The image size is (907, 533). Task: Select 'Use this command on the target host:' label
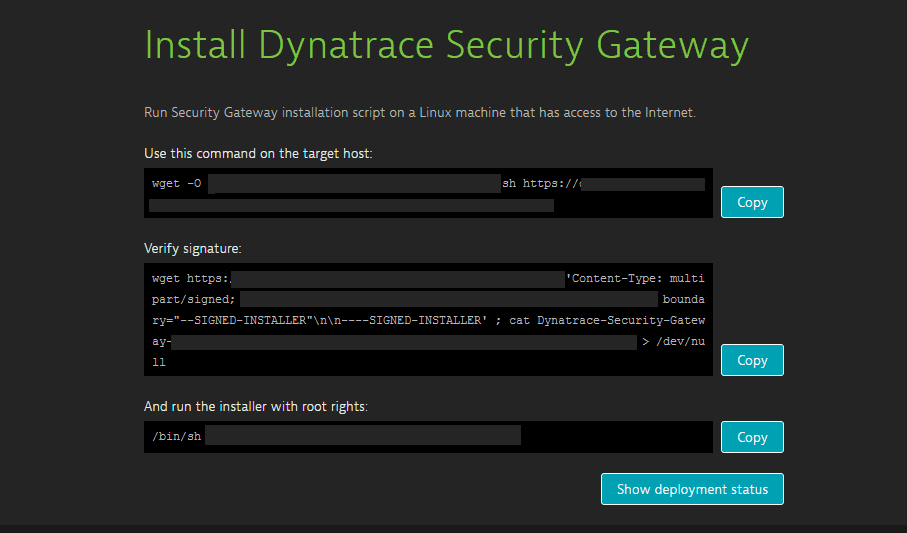point(258,153)
